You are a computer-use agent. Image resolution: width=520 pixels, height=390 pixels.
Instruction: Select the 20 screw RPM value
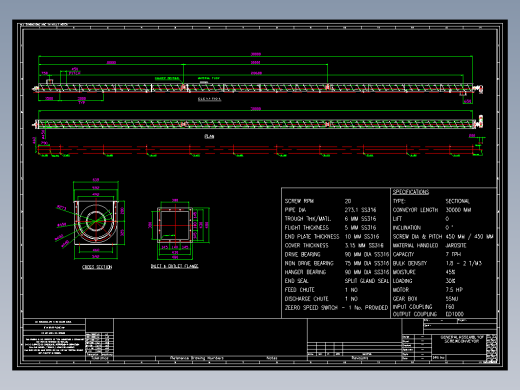tap(348, 201)
